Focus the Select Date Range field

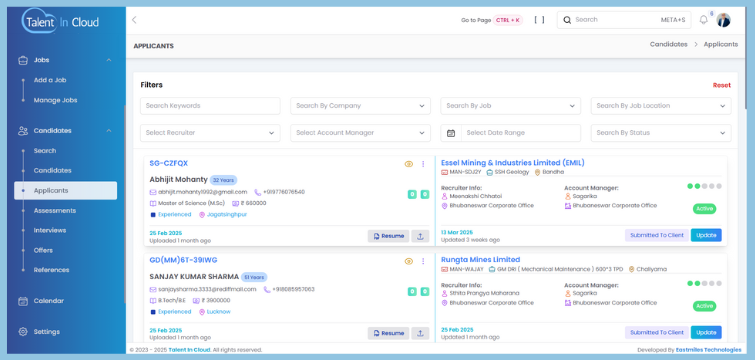pyautogui.click(x=521, y=133)
